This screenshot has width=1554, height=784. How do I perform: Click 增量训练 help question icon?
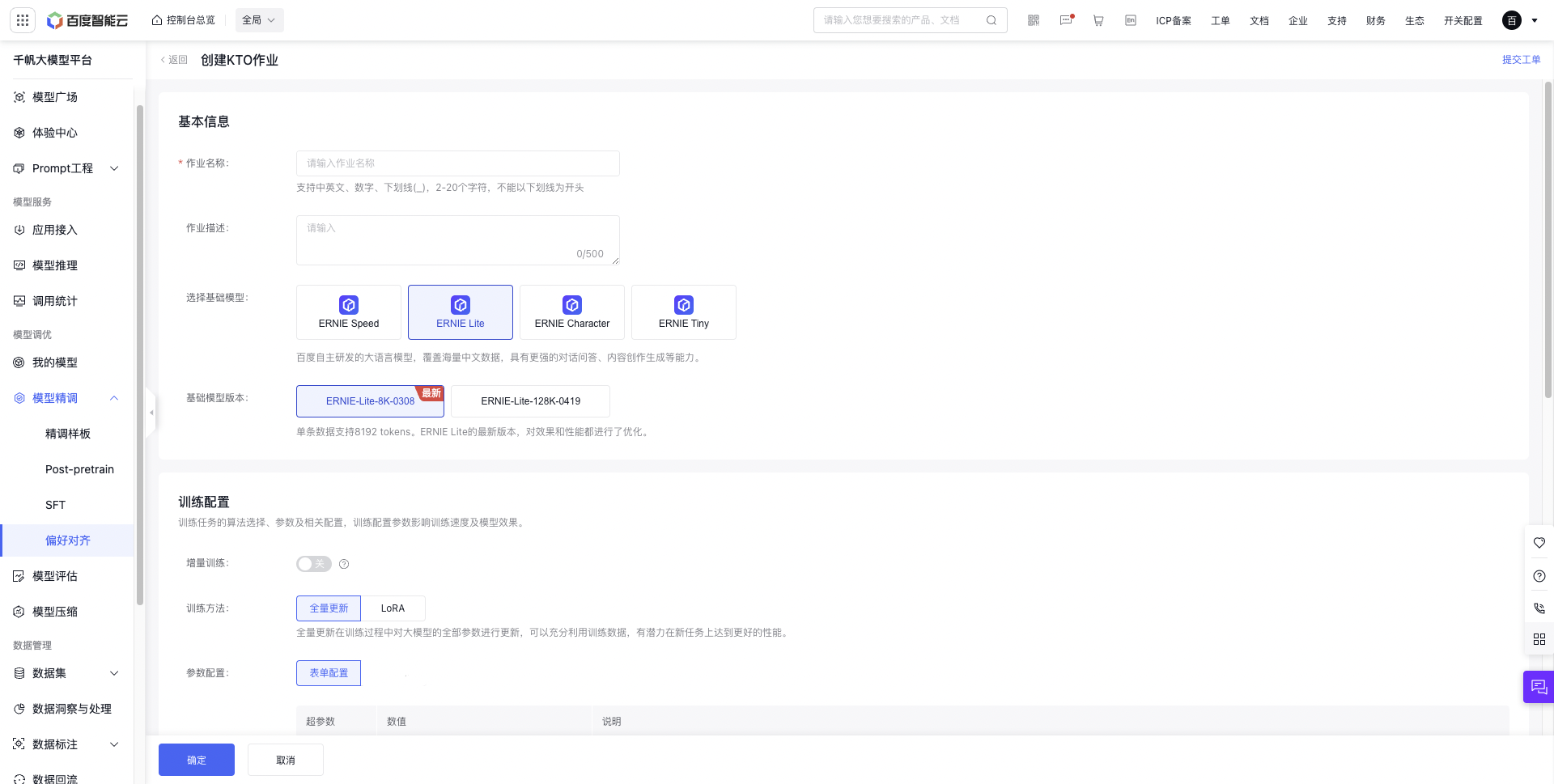tap(344, 564)
